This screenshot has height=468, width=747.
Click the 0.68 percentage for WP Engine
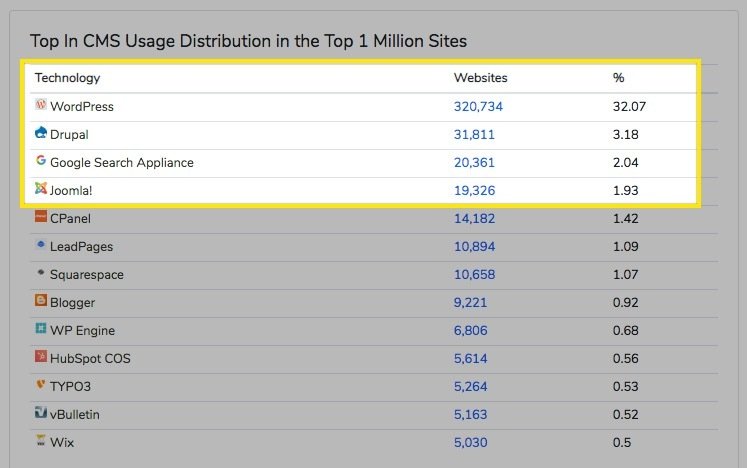[626, 330]
